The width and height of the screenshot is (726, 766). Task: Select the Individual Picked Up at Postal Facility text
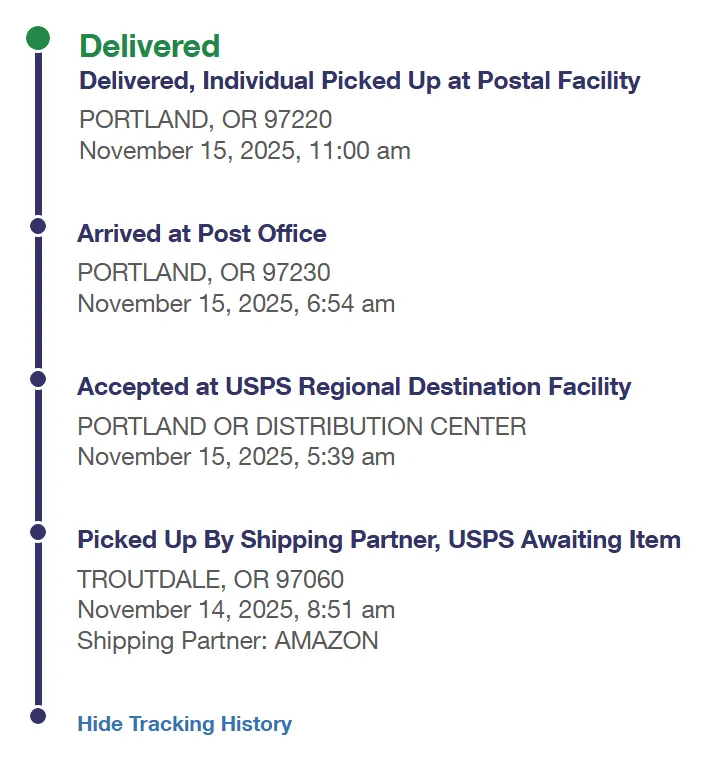click(359, 81)
